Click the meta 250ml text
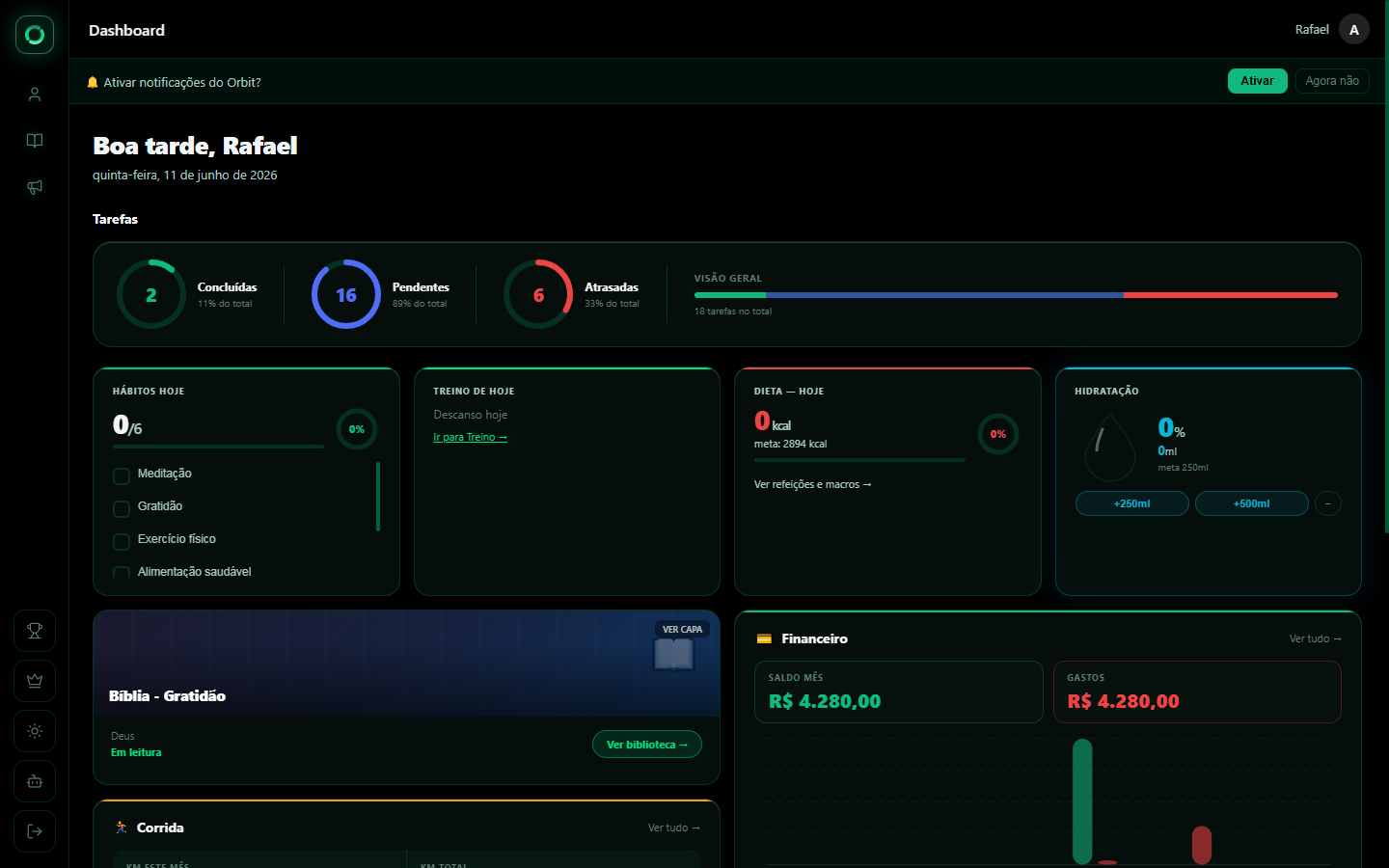Viewport: 1389px width, 868px height. 1183,468
